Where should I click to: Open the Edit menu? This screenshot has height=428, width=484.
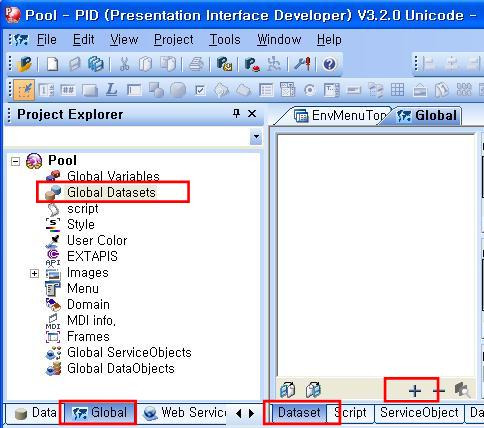[x=84, y=40]
